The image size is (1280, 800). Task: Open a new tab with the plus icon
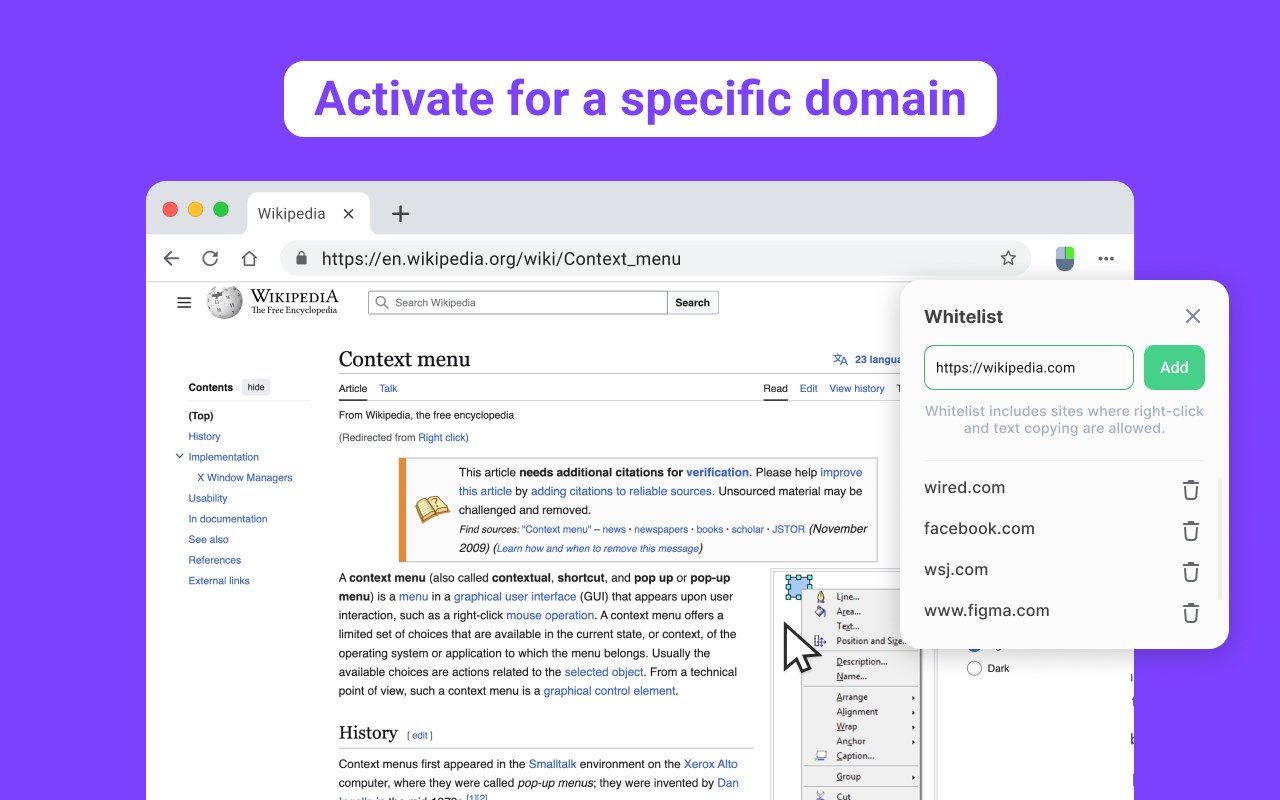click(400, 213)
